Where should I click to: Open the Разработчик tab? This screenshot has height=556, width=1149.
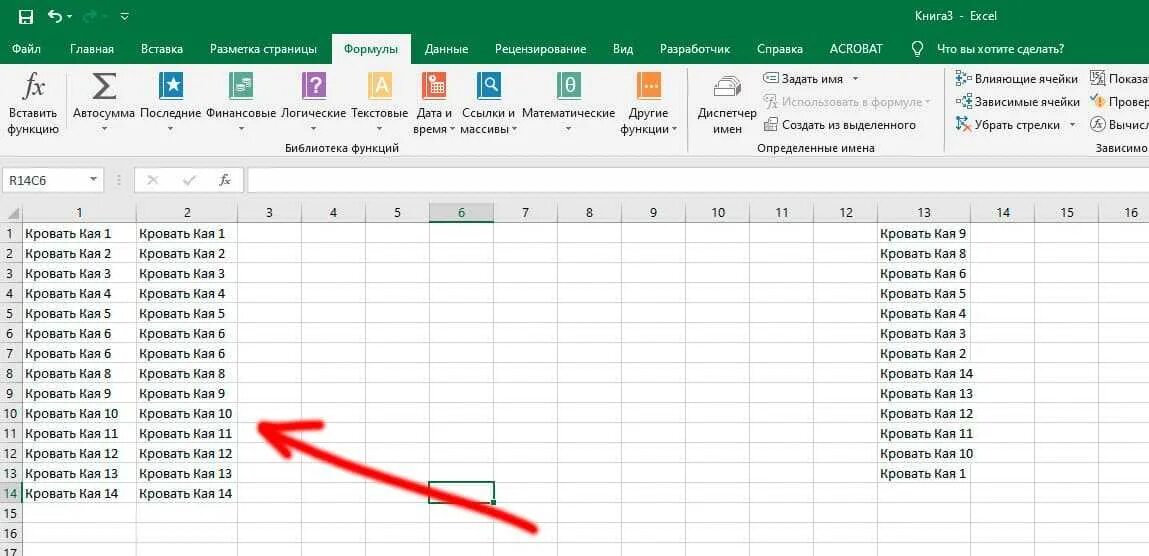[695, 49]
